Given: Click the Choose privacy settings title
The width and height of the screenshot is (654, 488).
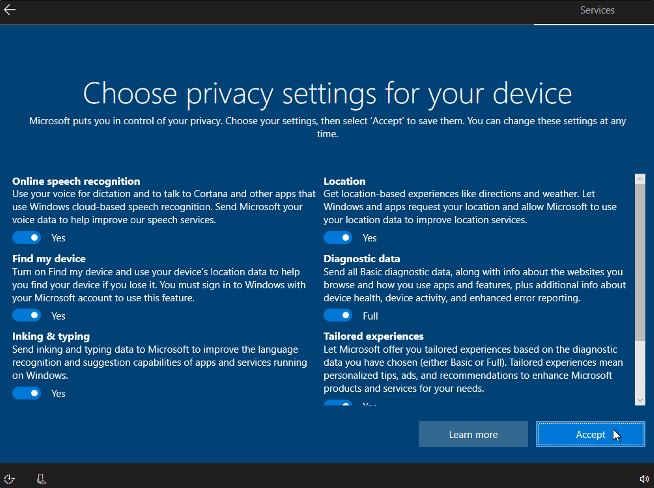Looking at the screenshot, I should (327, 94).
